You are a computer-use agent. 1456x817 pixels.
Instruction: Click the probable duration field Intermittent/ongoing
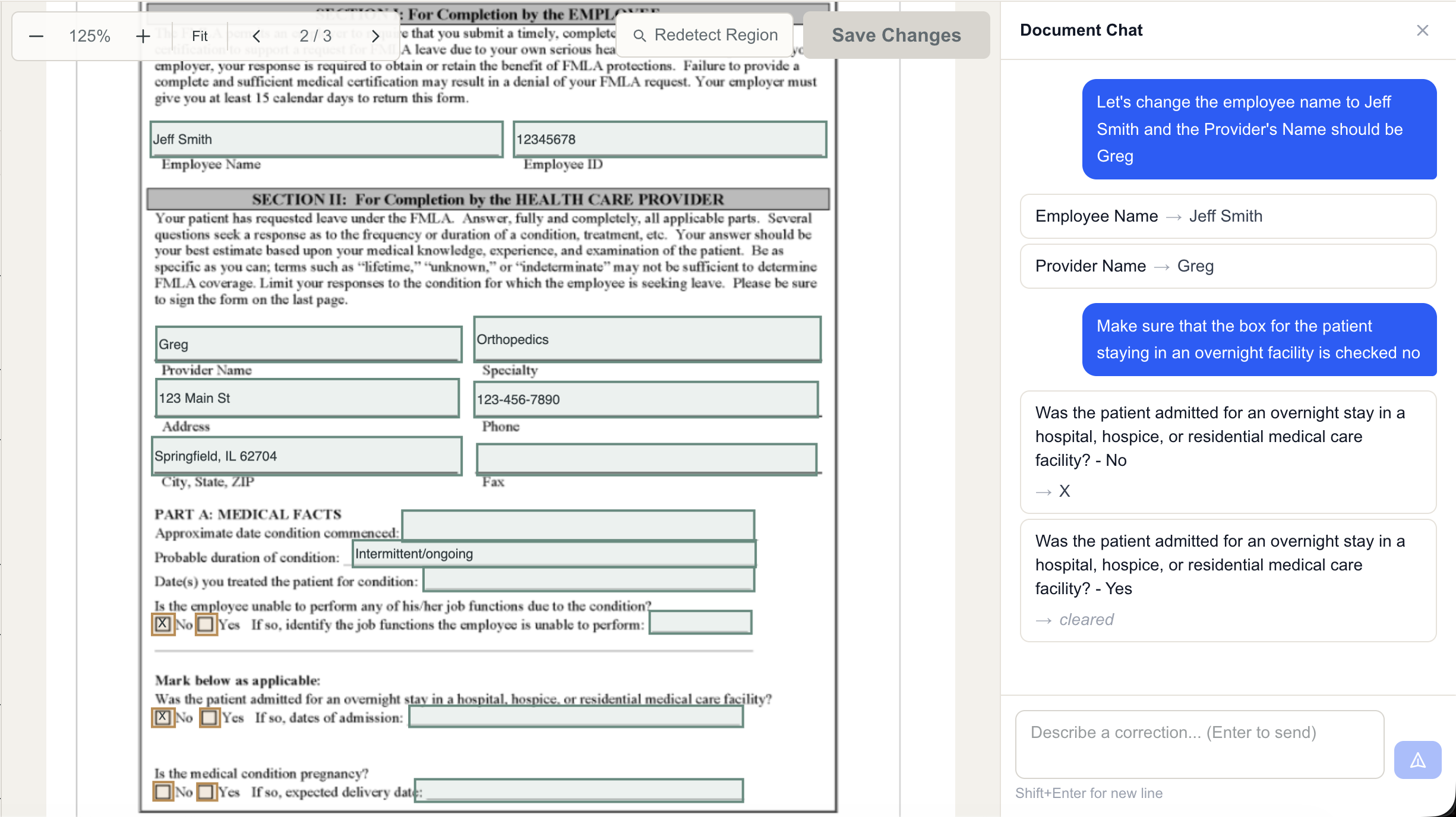coord(554,554)
